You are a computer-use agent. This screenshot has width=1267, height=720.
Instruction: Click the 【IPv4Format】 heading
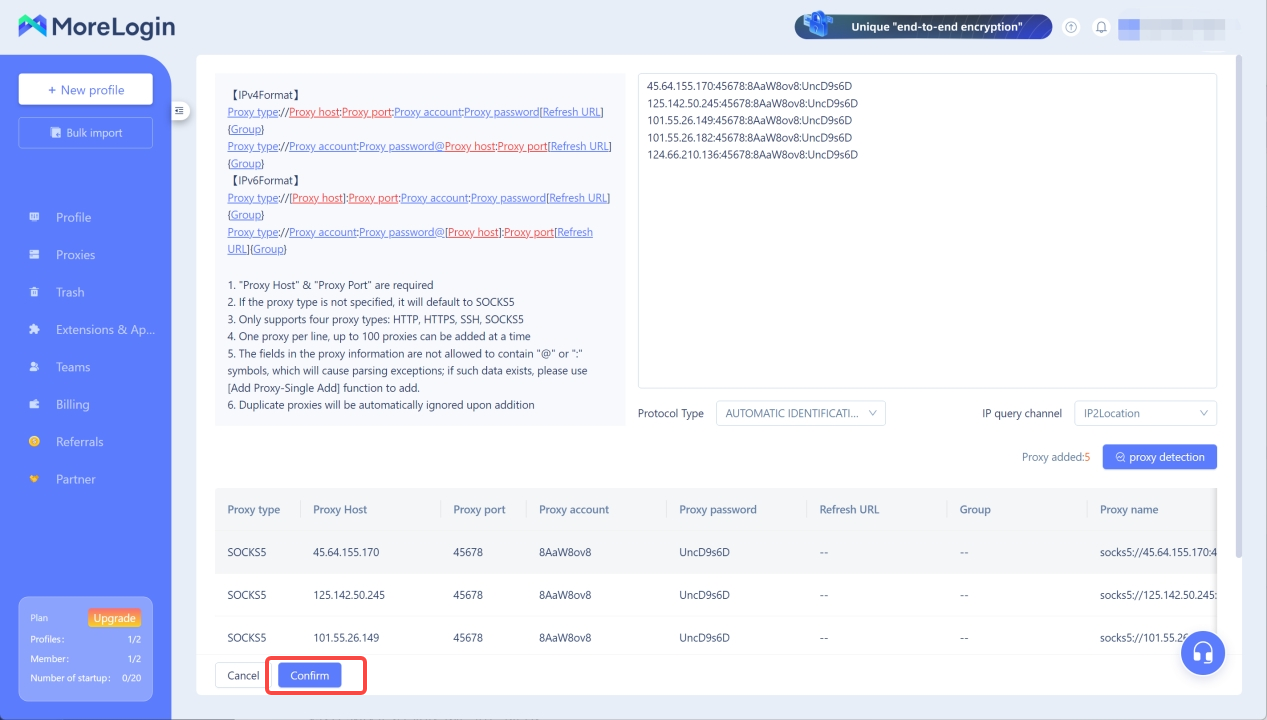point(264,95)
